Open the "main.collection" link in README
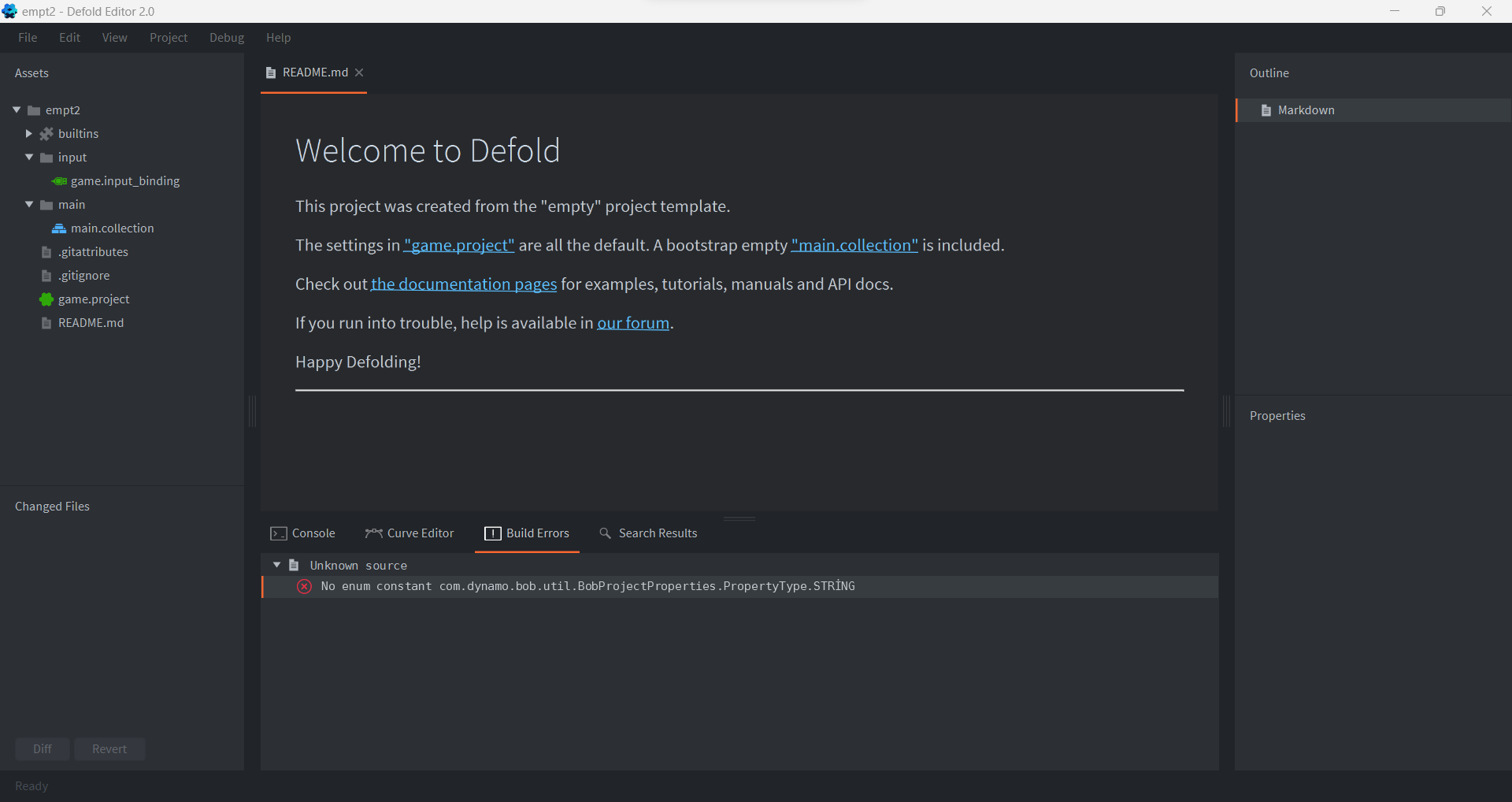This screenshot has width=1512, height=802. click(x=854, y=245)
